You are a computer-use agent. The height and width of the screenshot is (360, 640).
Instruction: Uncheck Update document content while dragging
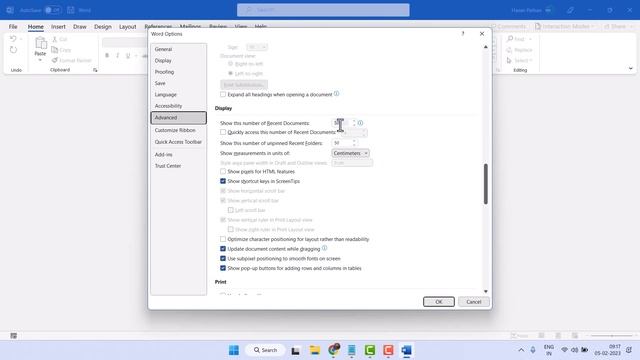223,249
